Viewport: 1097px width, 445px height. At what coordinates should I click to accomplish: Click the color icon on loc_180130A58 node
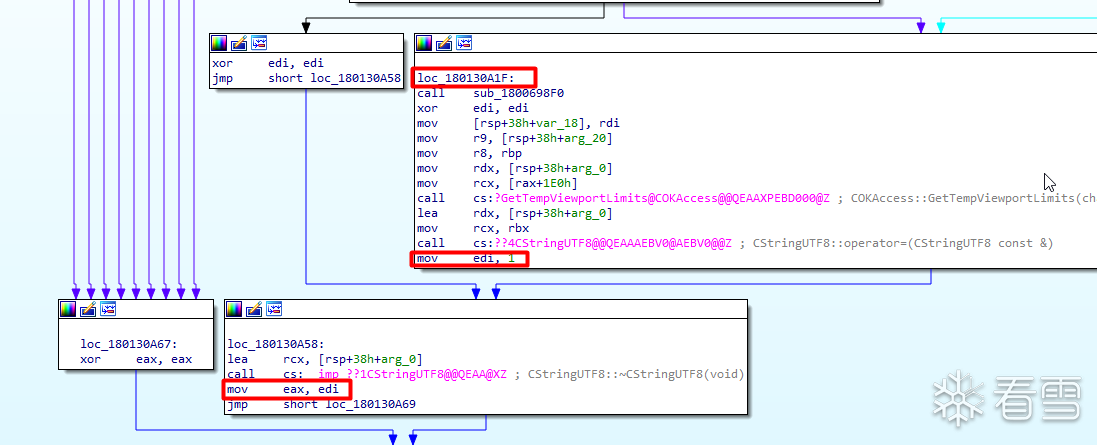pyautogui.click(x=234, y=309)
